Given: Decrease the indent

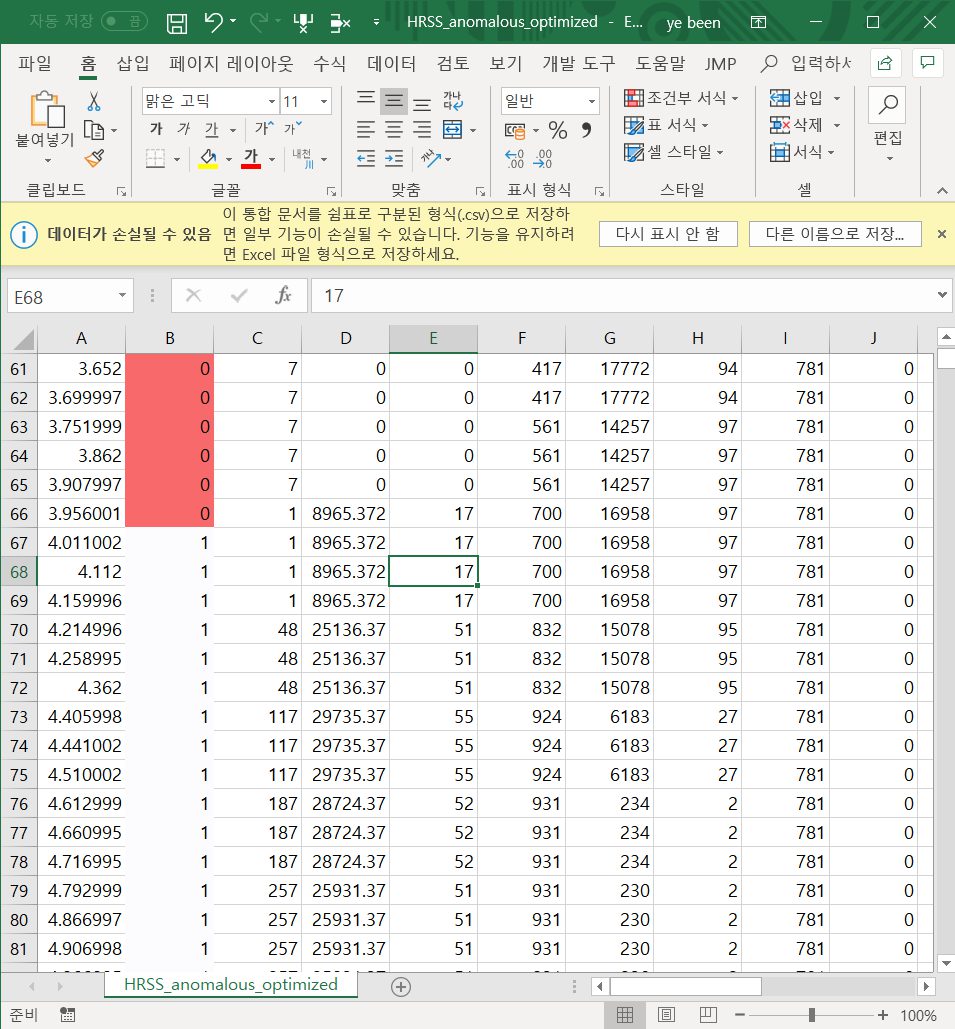Looking at the screenshot, I should [x=366, y=158].
